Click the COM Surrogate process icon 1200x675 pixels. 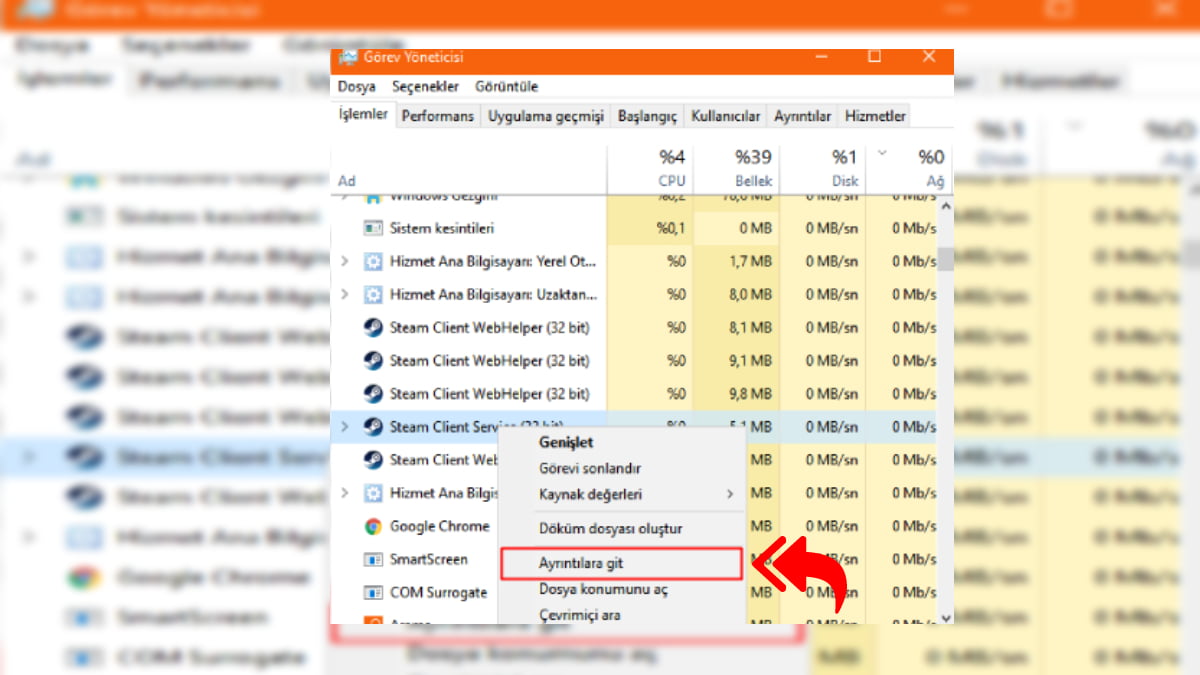coord(372,592)
